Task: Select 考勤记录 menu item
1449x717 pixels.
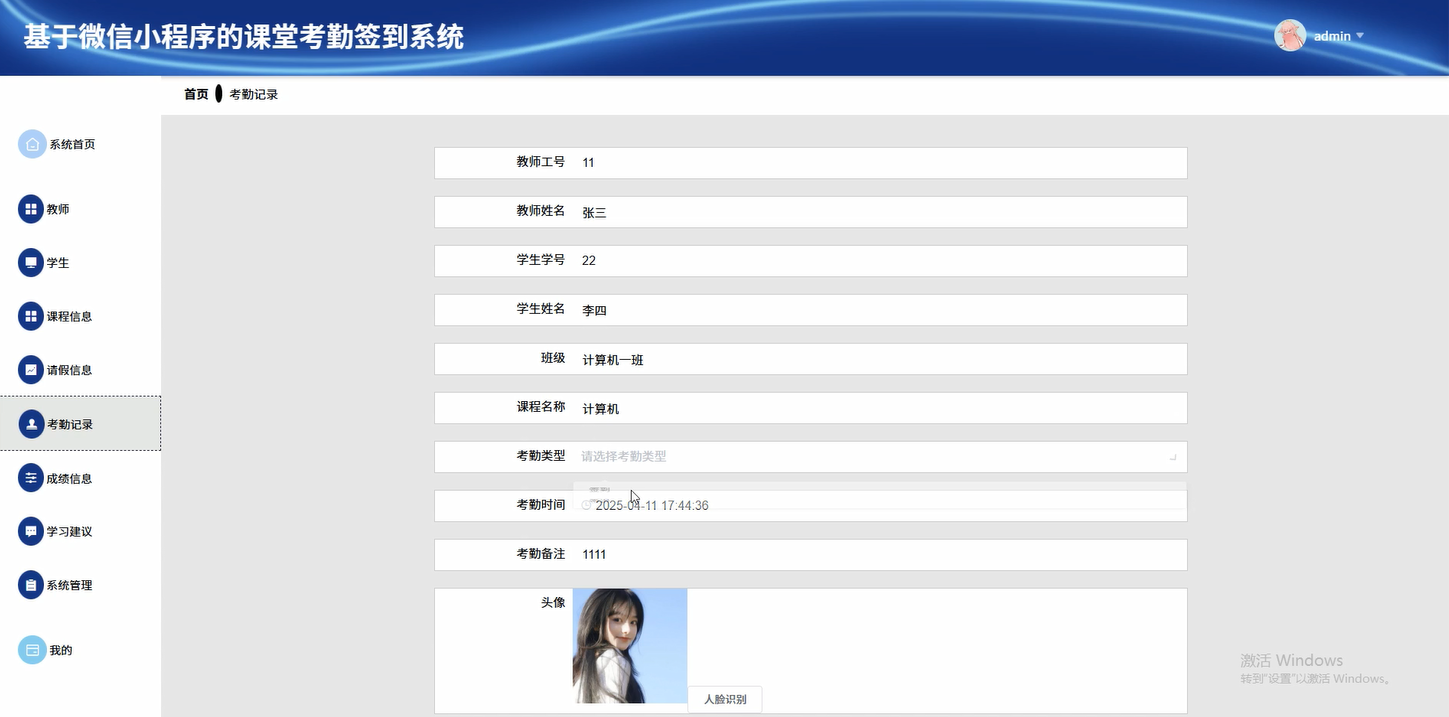Action: click(80, 423)
